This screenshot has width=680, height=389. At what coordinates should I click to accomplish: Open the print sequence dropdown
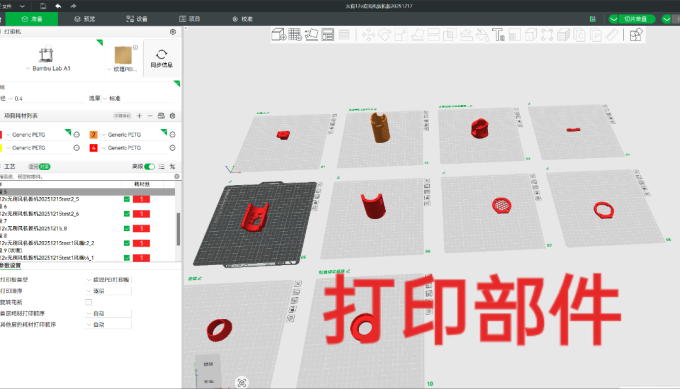(x=108, y=291)
